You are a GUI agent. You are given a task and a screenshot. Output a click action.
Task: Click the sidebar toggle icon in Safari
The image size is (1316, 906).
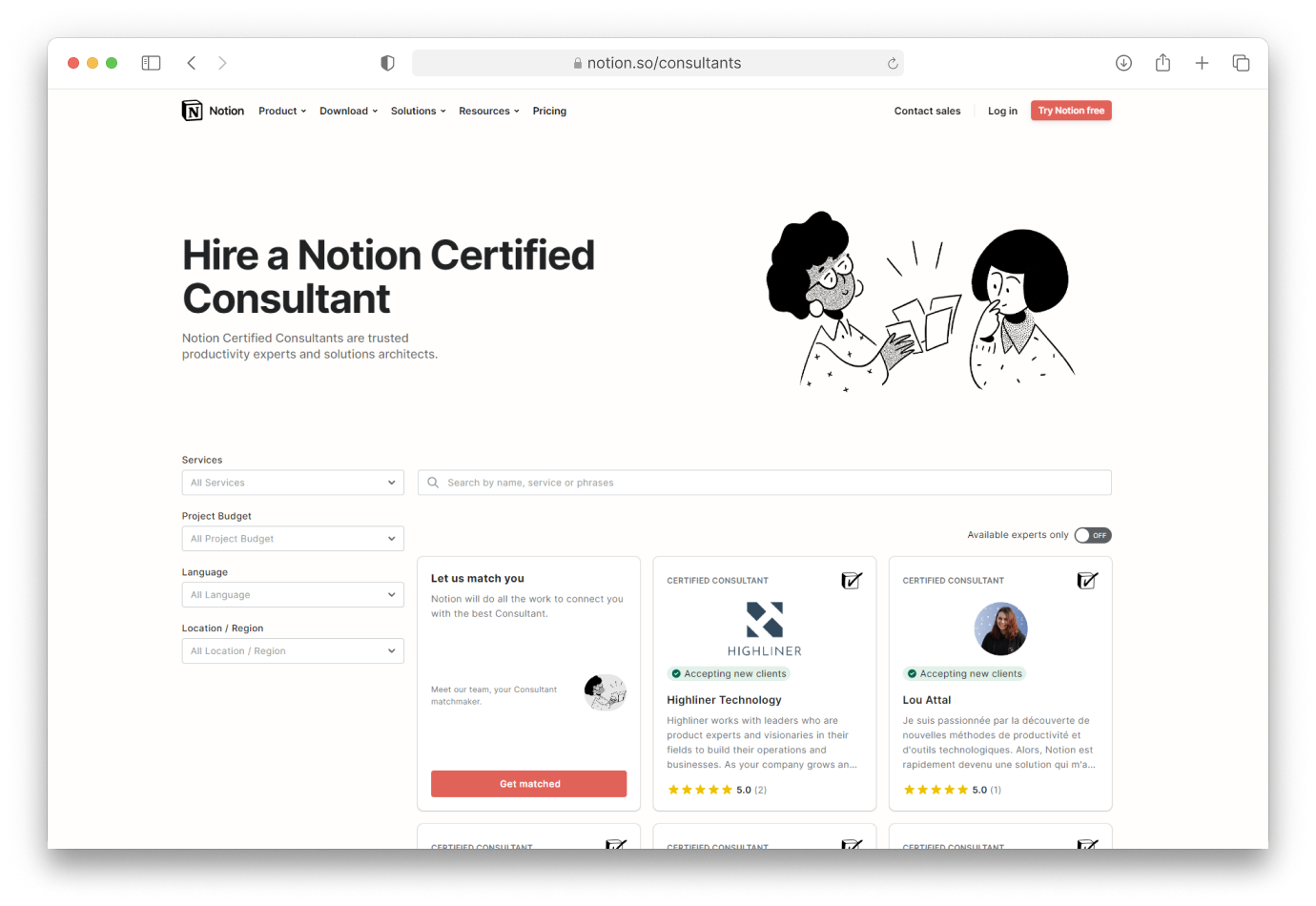pos(151,62)
